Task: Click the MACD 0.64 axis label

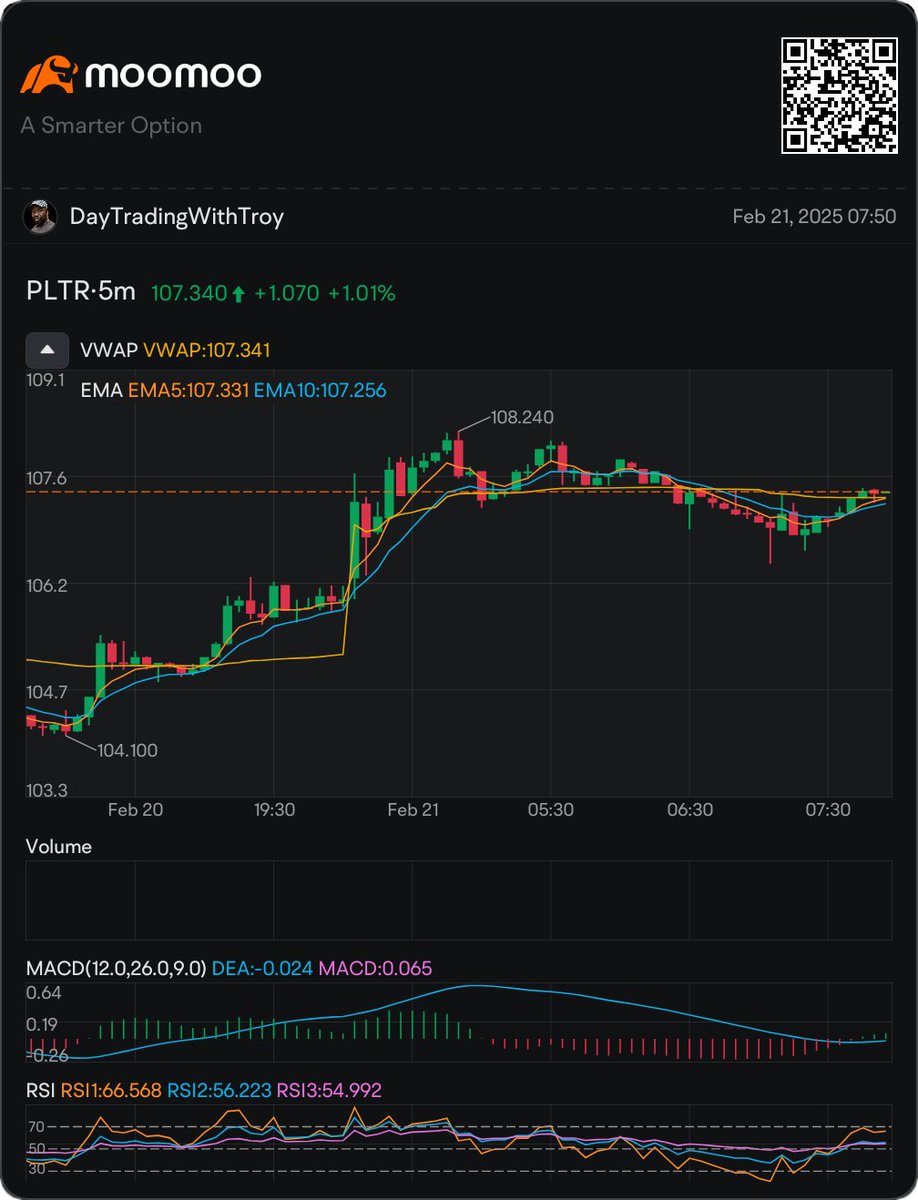Action: 45,993
